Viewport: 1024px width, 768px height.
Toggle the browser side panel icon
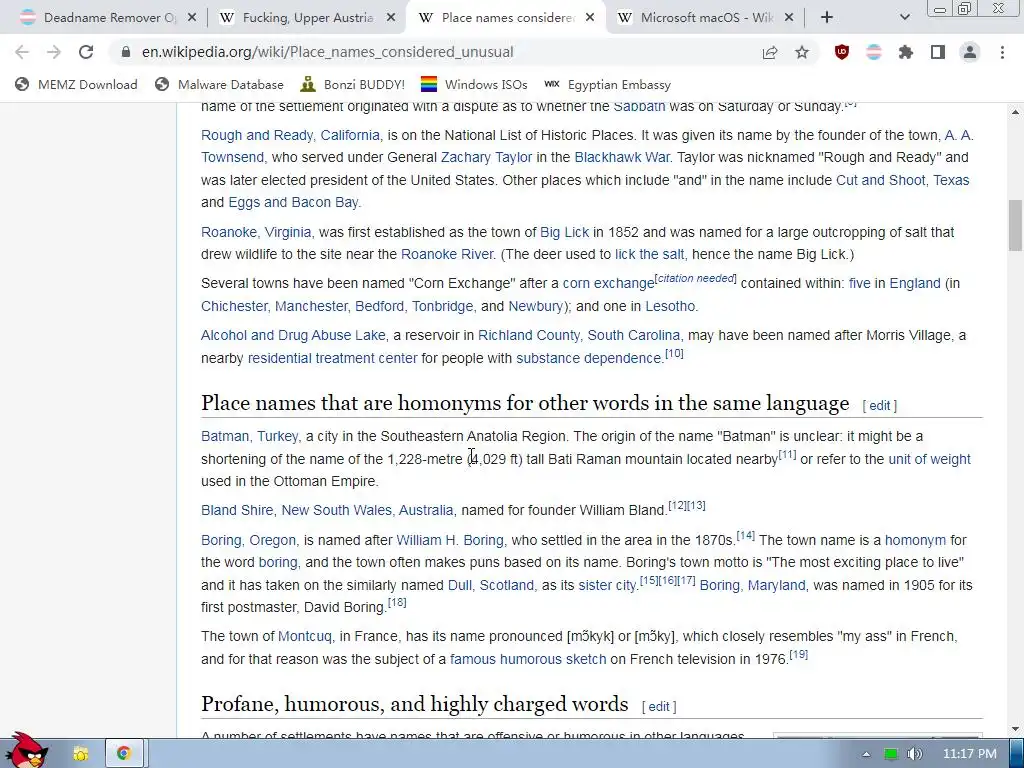pos(938,52)
